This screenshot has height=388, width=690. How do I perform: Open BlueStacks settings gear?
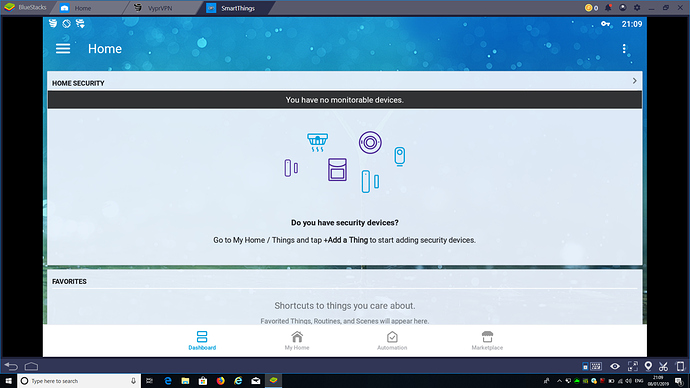(x=637, y=7)
